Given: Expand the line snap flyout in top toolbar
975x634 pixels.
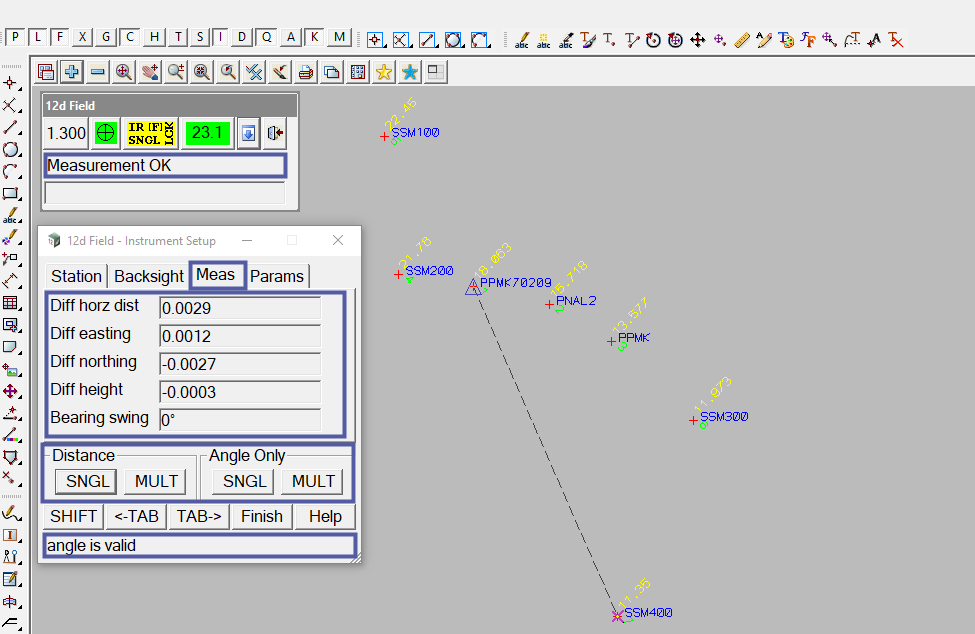Looking at the screenshot, I should point(427,40).
